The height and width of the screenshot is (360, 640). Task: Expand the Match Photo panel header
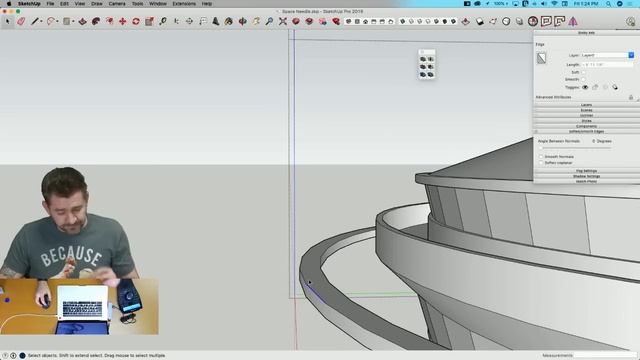tap(587, 181)
